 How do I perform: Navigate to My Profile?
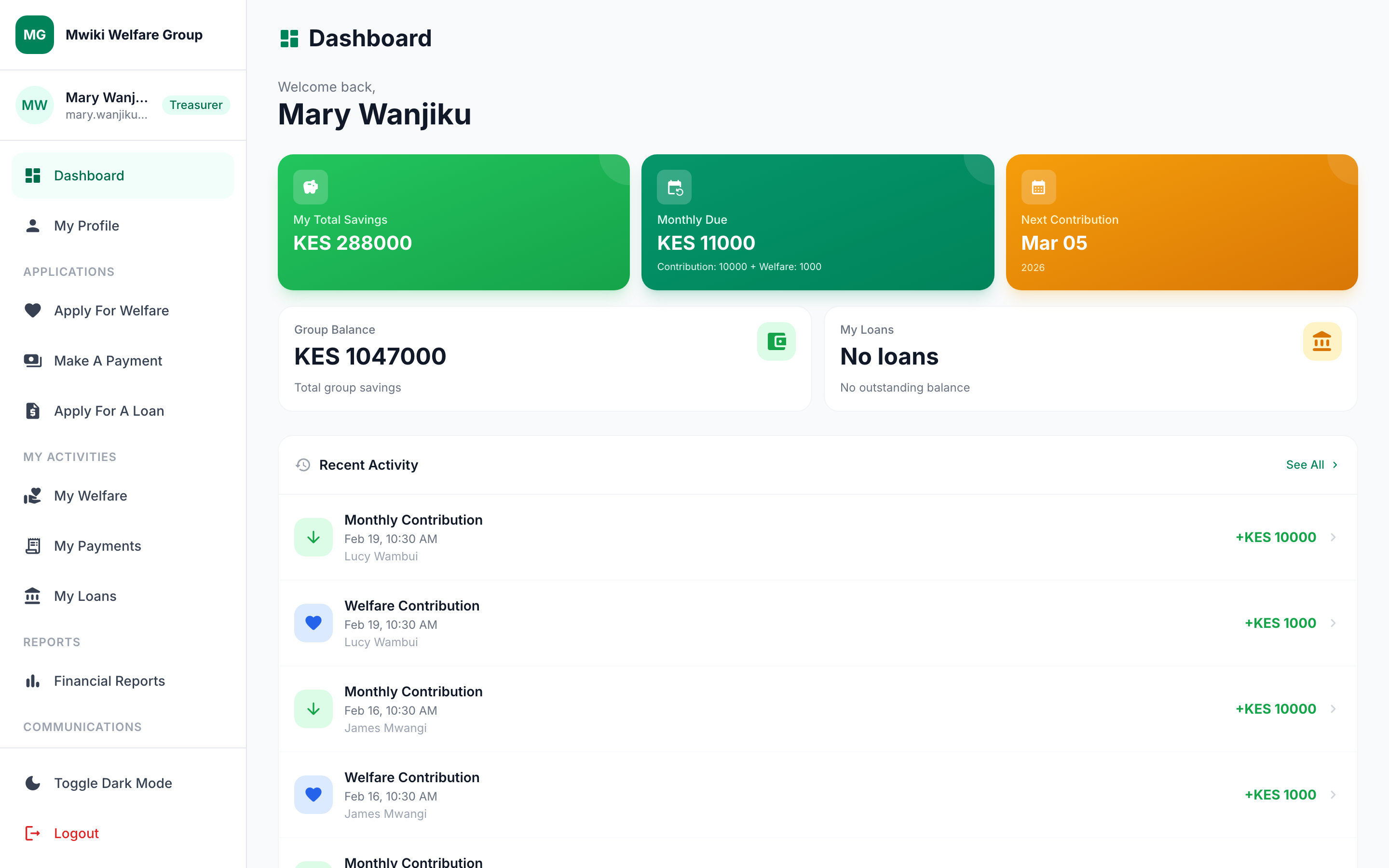point(86,226)
